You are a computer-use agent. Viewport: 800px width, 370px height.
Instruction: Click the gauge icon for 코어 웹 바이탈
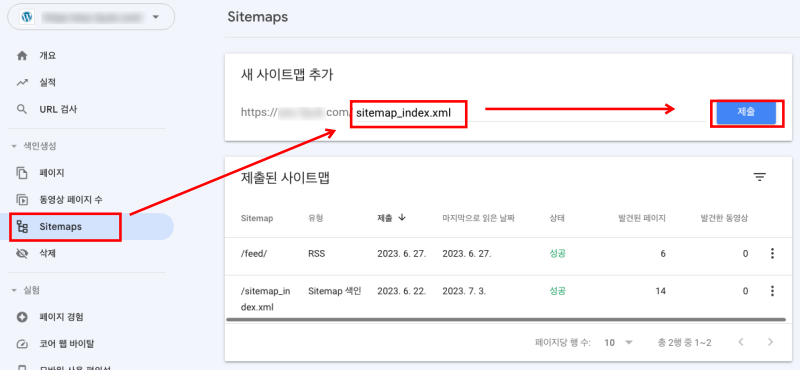point(22,343)
